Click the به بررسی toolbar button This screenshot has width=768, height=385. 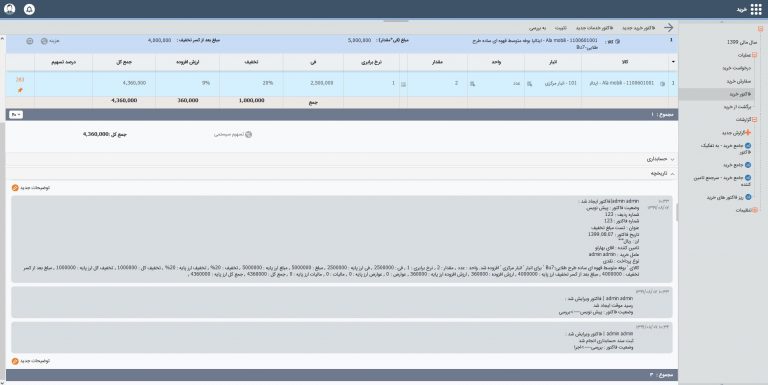point(537,28)
